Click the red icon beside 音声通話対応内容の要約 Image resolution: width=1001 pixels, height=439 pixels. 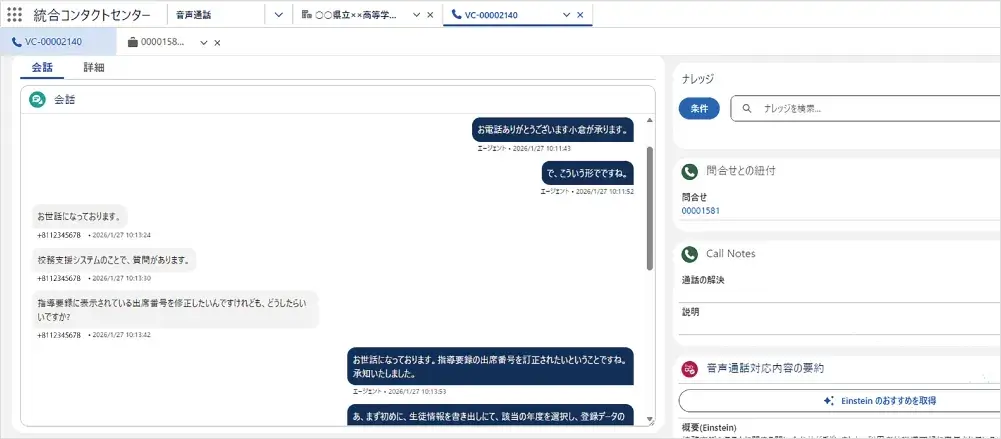(x=689, y=369)
